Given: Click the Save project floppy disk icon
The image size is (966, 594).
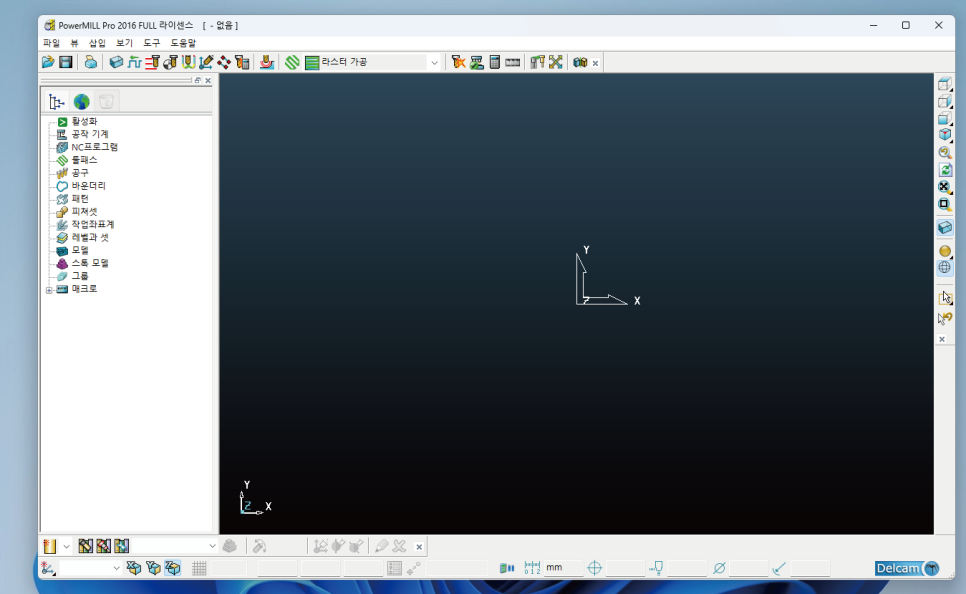Looking at the screenshot, I should pyautogui.click(x=66, y=62).
